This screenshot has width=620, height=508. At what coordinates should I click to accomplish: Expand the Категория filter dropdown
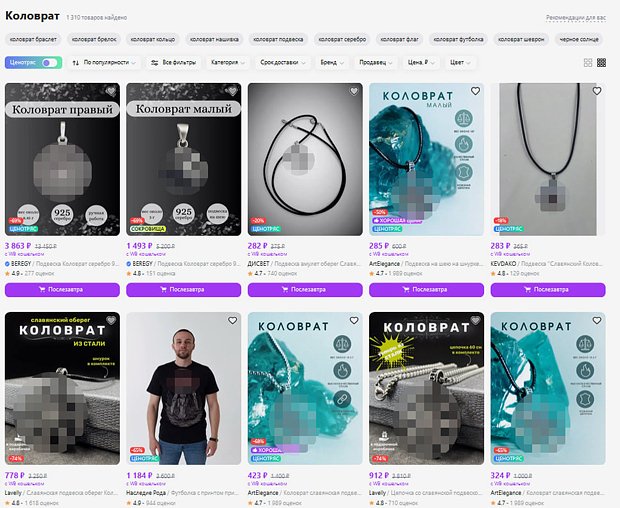pyautogui.click(x=228, y=62)
